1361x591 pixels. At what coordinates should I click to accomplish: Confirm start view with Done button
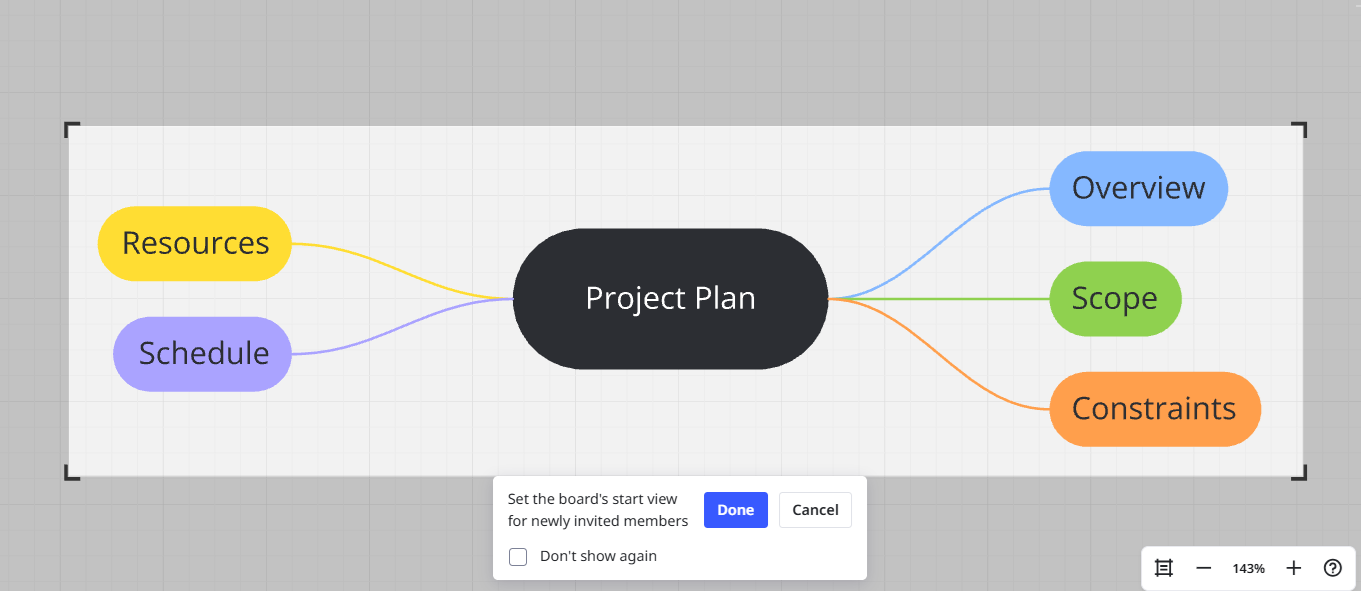coord(736,510)
